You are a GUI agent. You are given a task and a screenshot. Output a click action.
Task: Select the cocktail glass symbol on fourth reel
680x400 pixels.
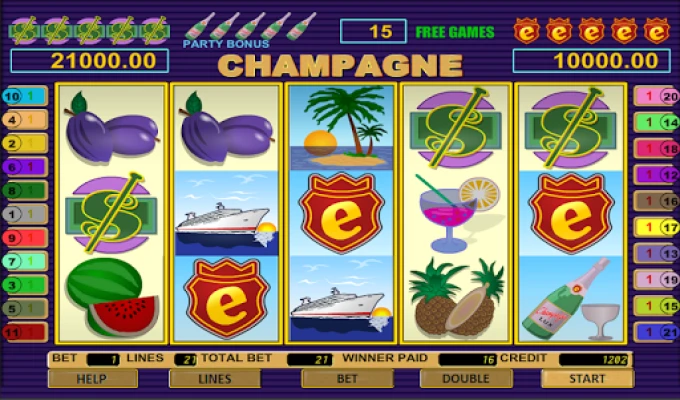(x=456, y=213)
